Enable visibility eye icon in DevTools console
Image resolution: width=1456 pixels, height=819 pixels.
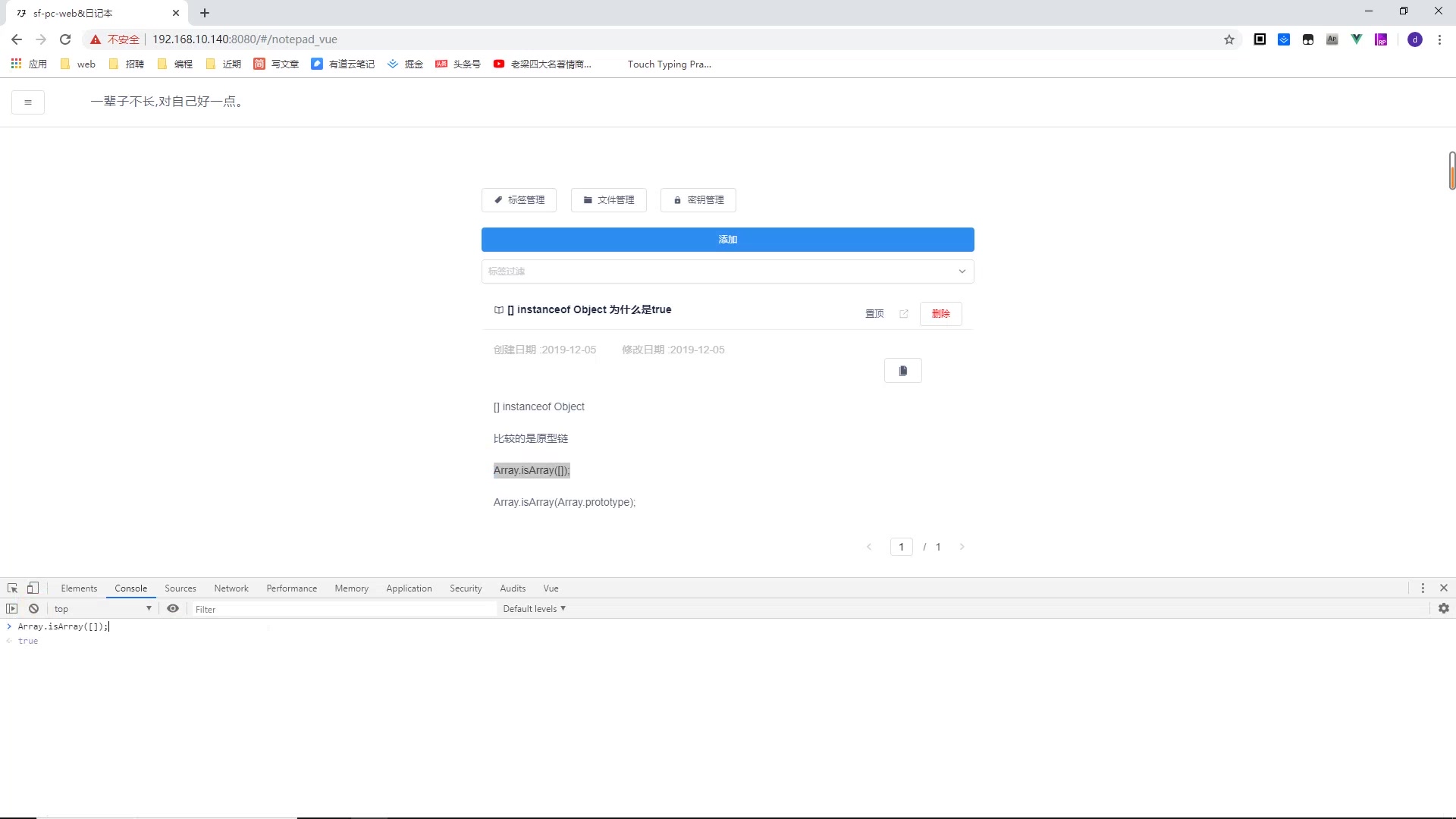[x=172, y=608]
